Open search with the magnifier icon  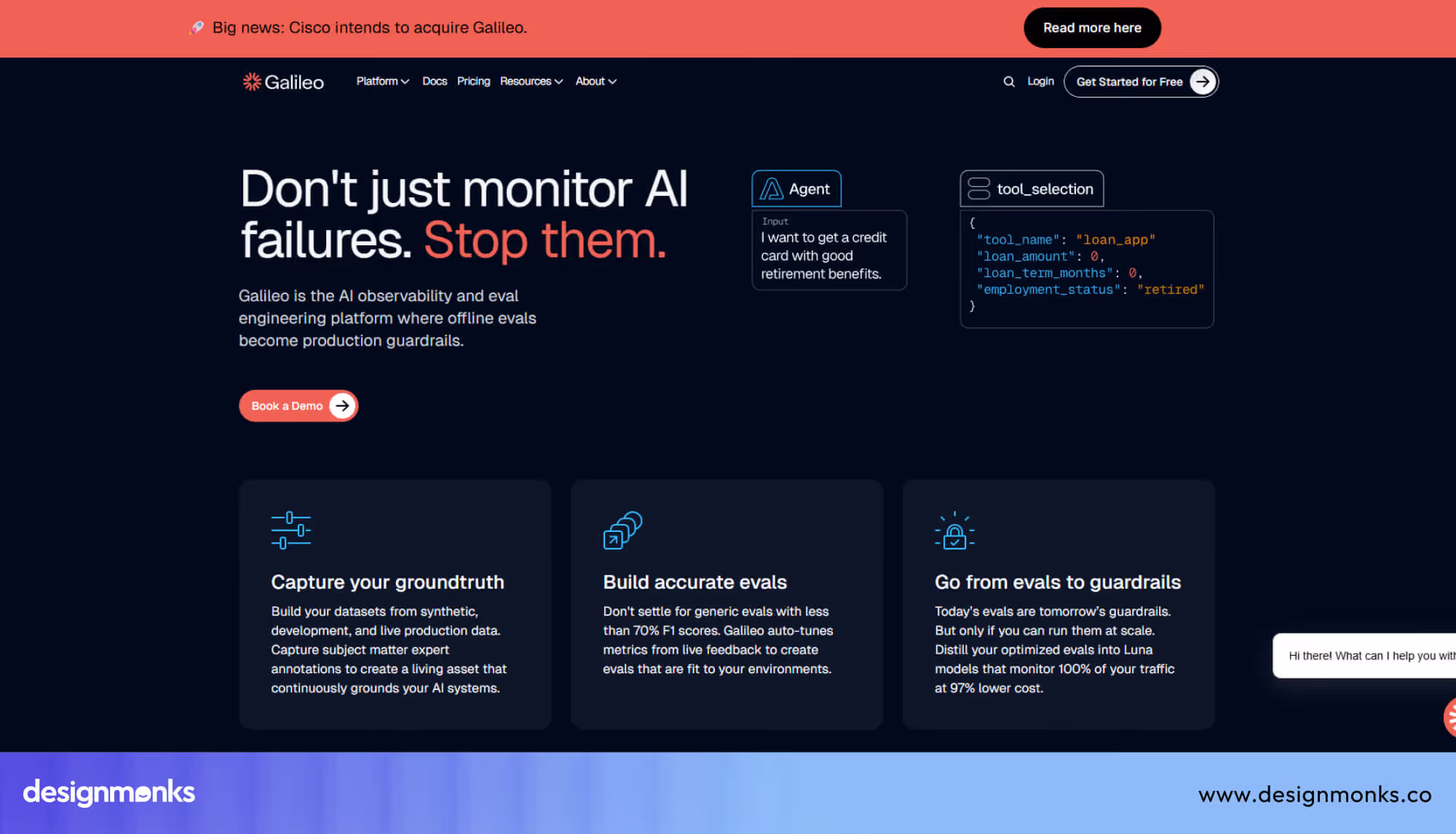[1009, 82]
